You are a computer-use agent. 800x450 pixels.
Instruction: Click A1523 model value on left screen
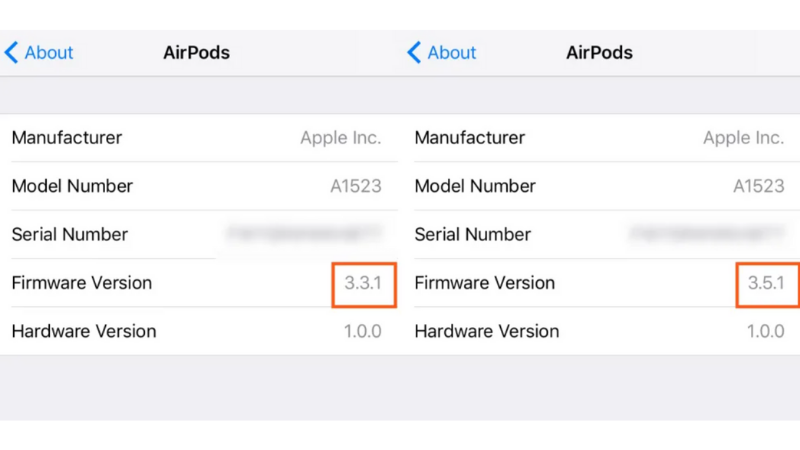click(x=356, y=186)
